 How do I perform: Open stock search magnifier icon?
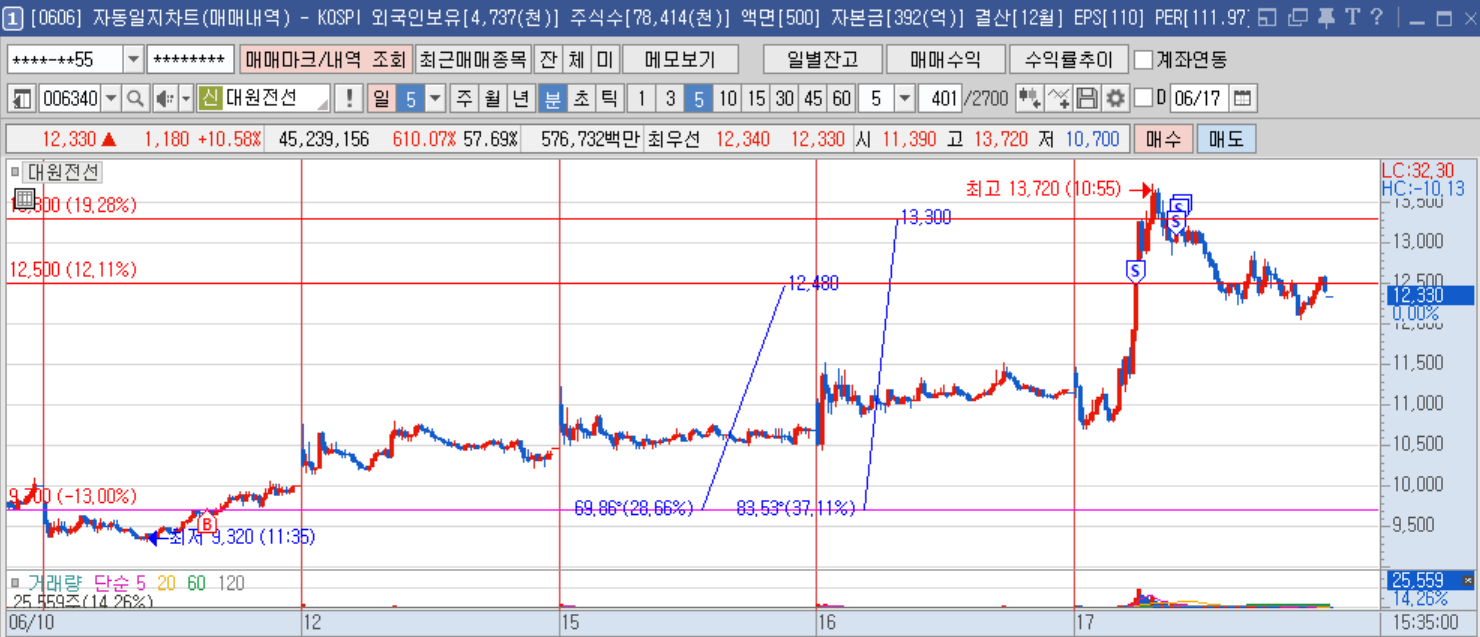pos(135,98)
